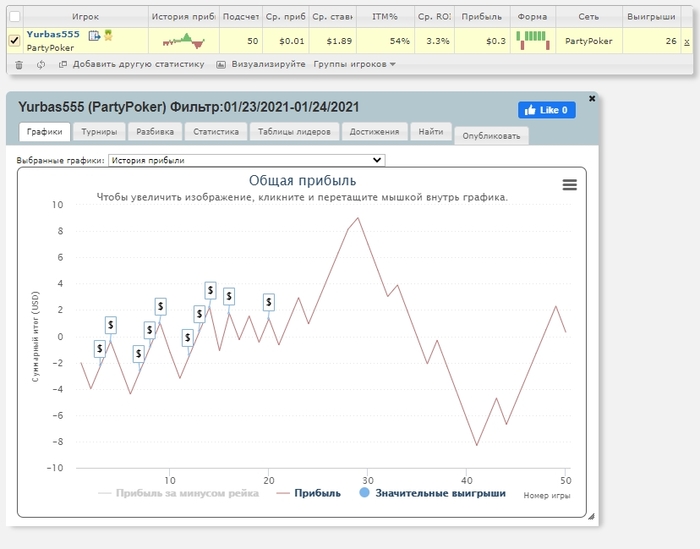Click the trash delete icon below the table
The image size is (700, 549).
(19, 65)
